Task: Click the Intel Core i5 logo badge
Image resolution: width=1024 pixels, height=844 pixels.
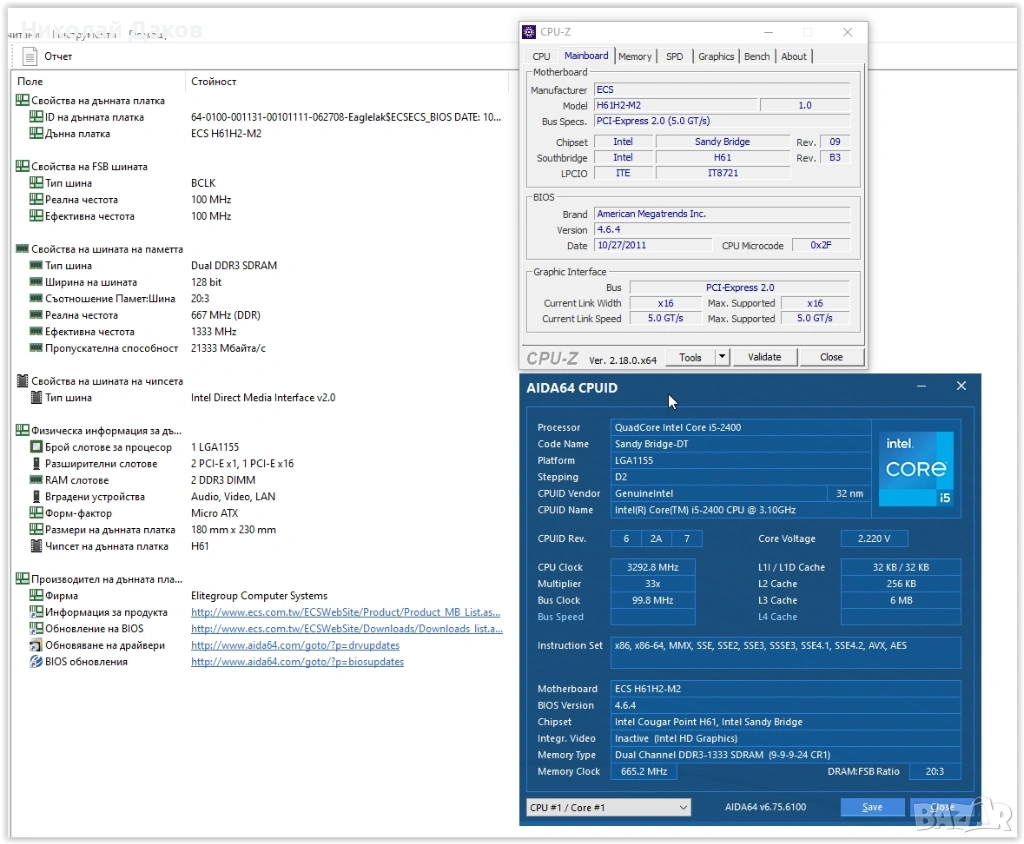Action: point(915,469)
